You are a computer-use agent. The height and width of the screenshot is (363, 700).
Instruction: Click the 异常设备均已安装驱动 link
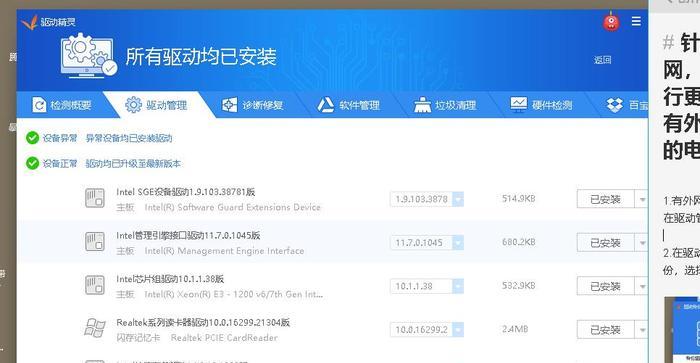(129, 138)
